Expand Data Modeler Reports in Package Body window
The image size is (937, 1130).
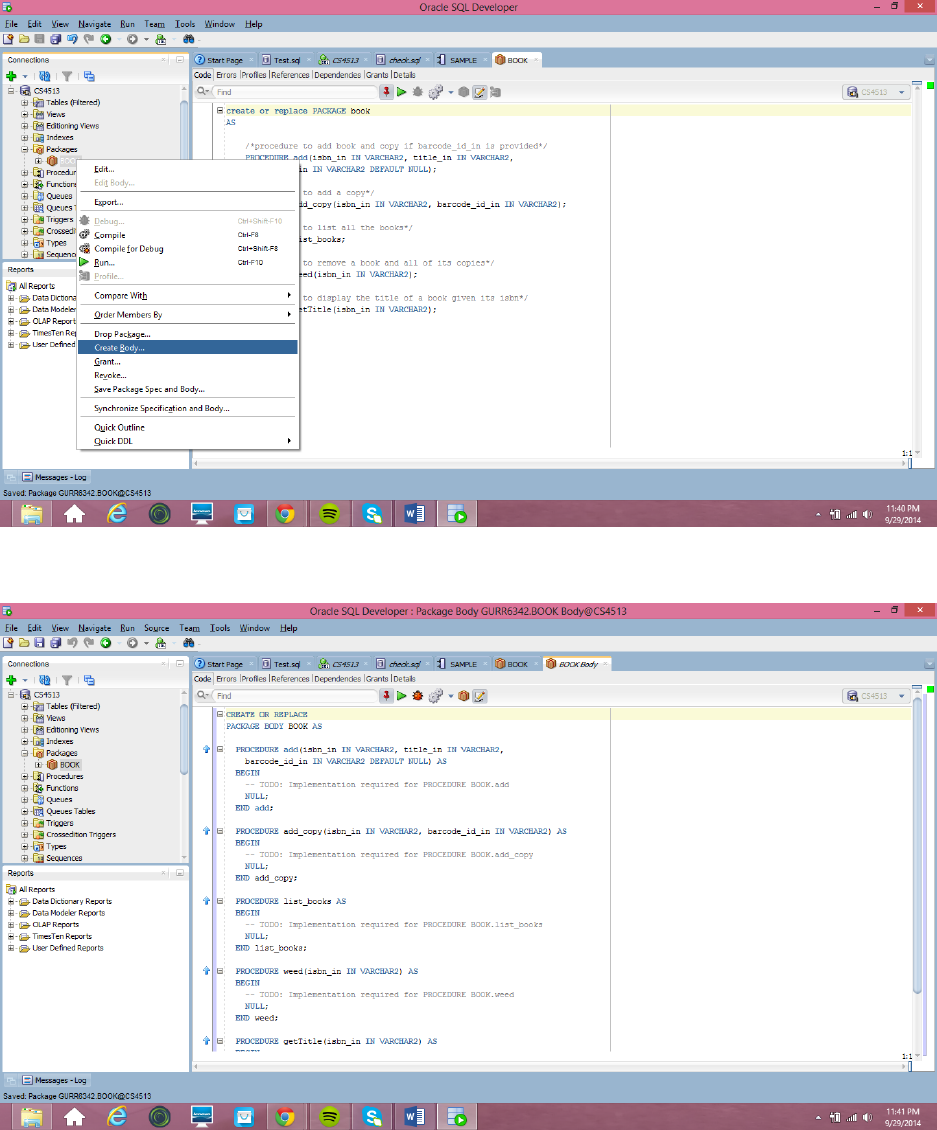11,913
